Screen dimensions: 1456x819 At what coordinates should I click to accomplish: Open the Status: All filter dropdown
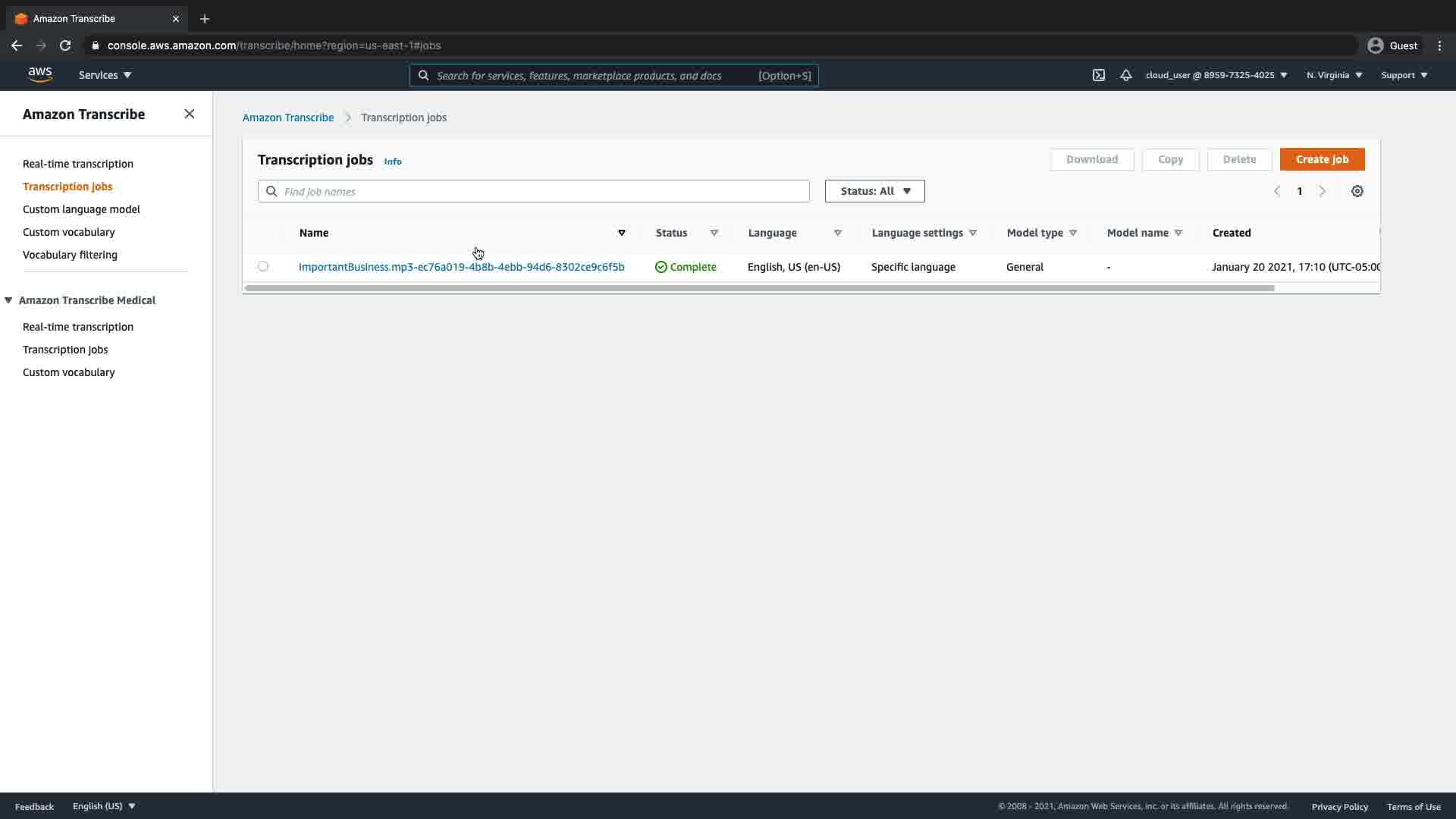(874, 191)
